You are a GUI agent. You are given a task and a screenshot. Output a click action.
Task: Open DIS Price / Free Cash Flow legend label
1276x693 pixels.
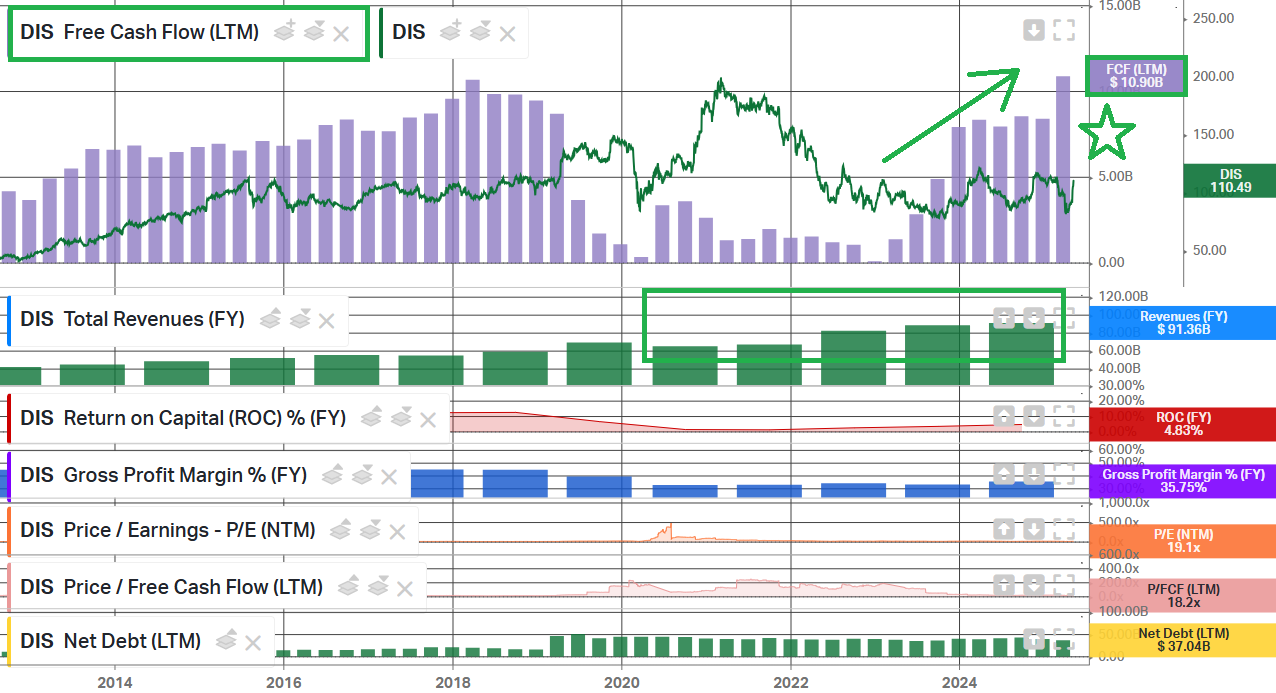[x=172, y=586]
